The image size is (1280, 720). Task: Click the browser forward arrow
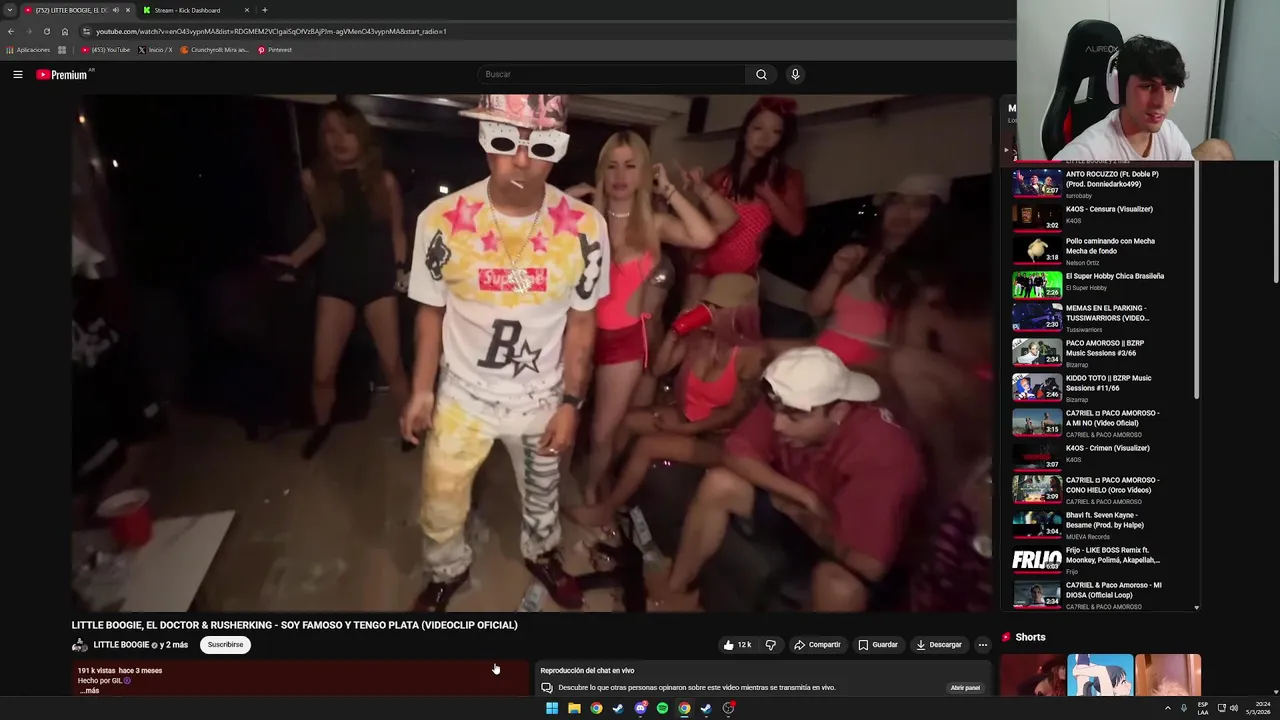click(28, 31)
